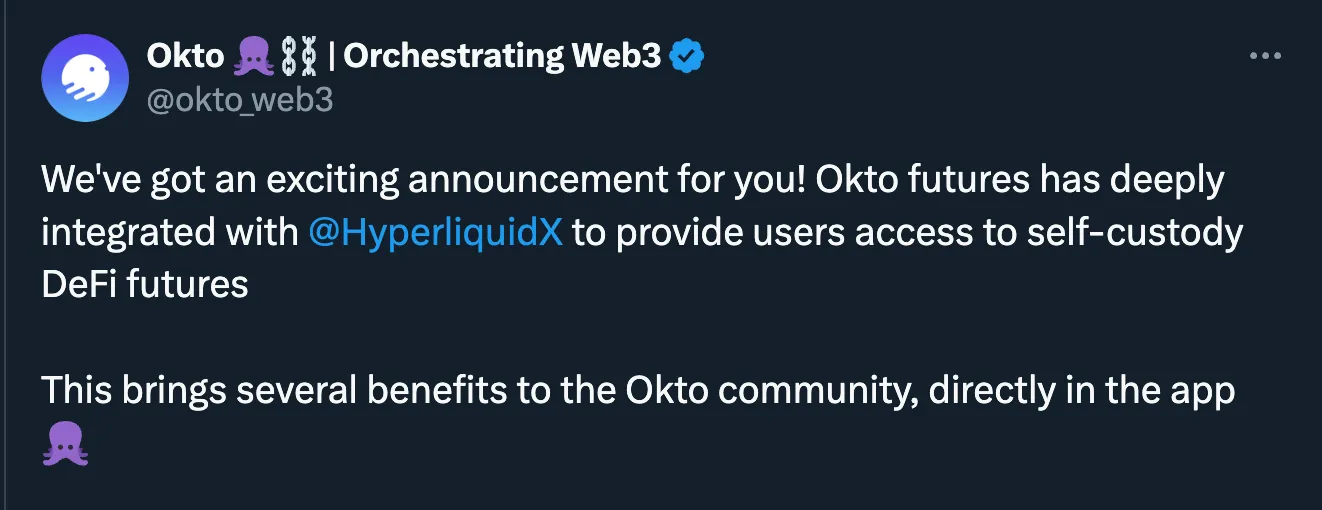Viewport: 1322px width, 510px height.
Task: Click "Orchestrating Web3" in the account name
Action: pyautogui.click(x=502, y=57)
